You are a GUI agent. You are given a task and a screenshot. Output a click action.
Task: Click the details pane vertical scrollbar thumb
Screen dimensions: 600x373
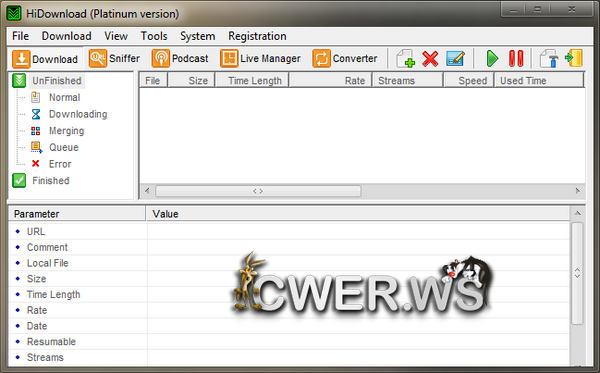[x=577, y=273]
